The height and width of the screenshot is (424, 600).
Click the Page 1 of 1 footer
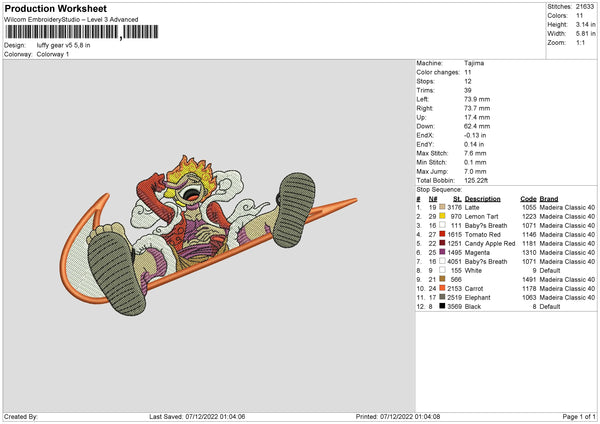pyautogui.click(x=579, y=416)
